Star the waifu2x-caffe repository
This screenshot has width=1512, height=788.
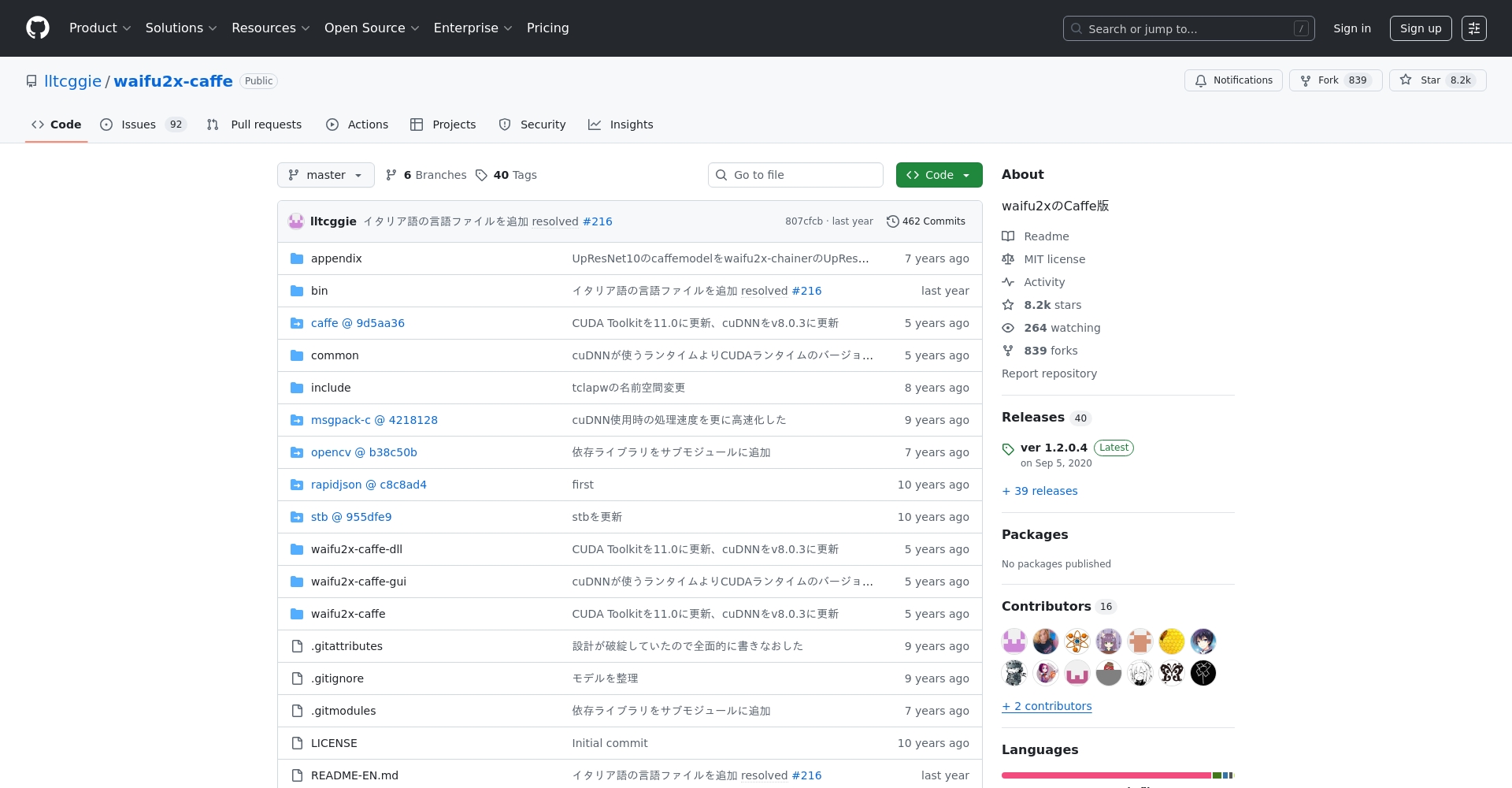[x=1438, y=80]
